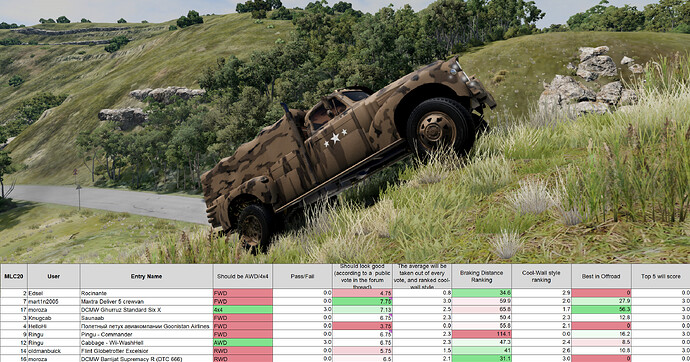Click the Pass/Fail column header

coord(302,276)
